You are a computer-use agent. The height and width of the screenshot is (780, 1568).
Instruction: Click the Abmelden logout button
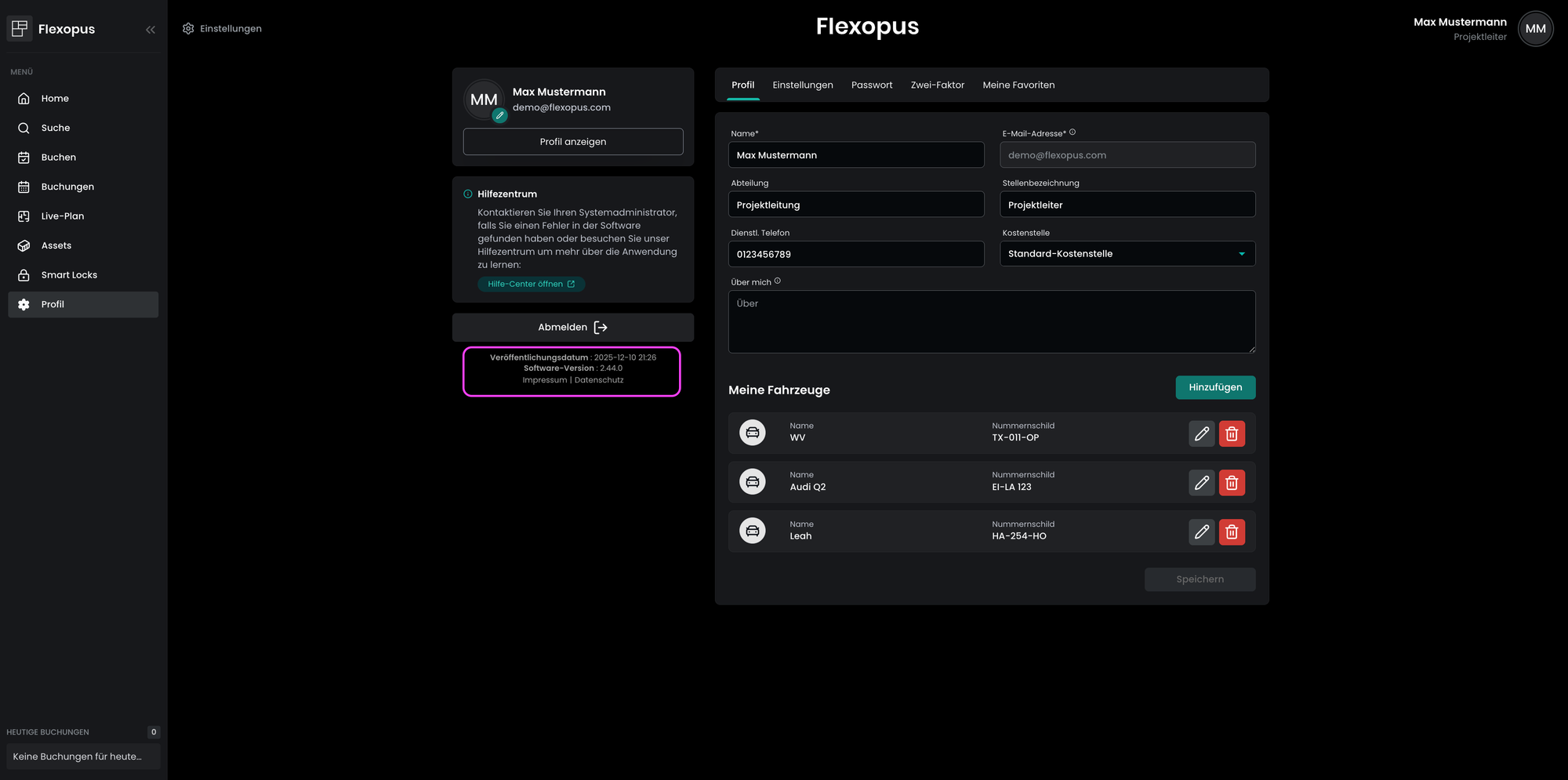click(x=572, y=328)
